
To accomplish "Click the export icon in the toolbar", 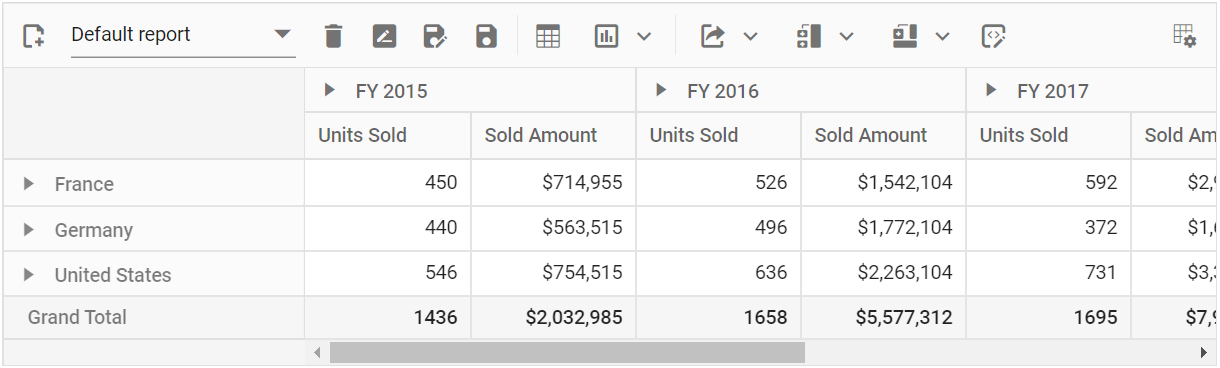I will point(712,37).
